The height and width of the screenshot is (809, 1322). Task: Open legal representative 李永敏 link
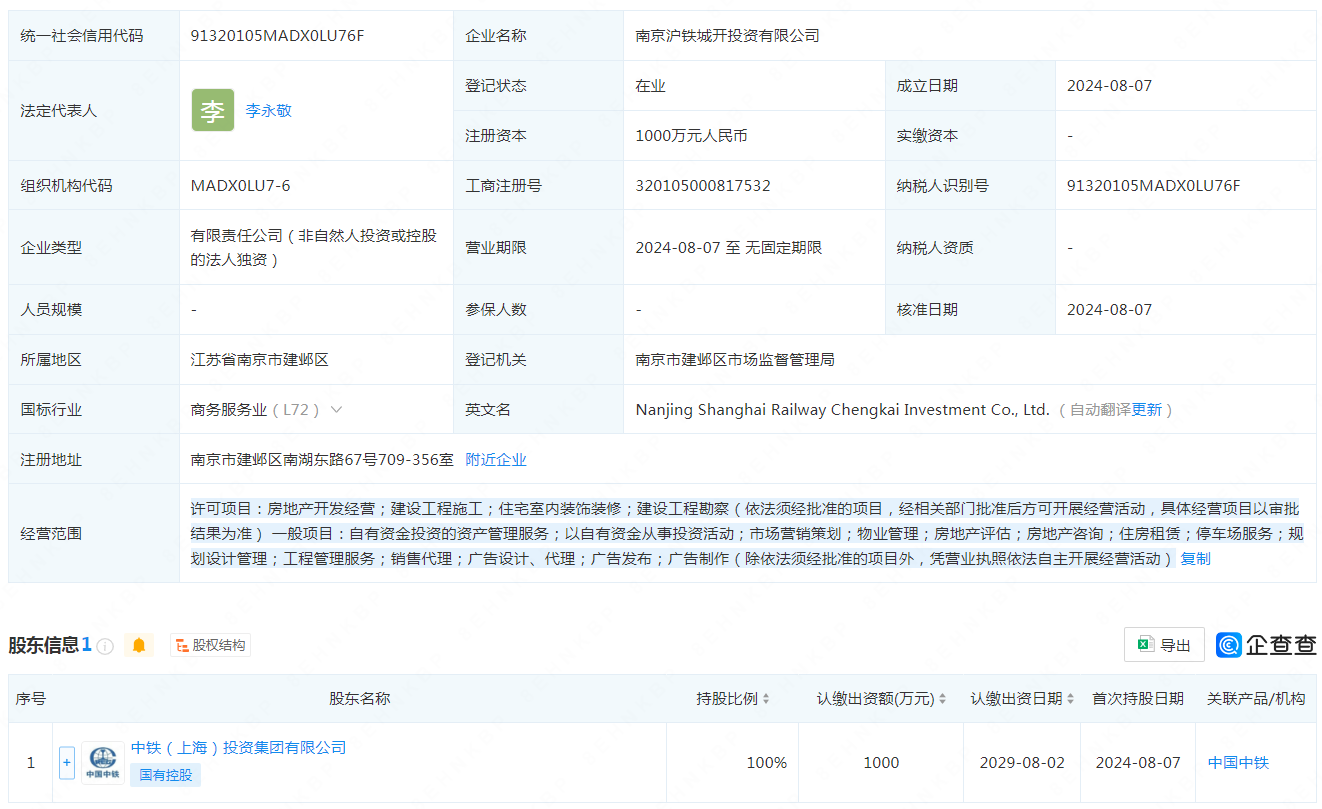(x=269, y=111)
